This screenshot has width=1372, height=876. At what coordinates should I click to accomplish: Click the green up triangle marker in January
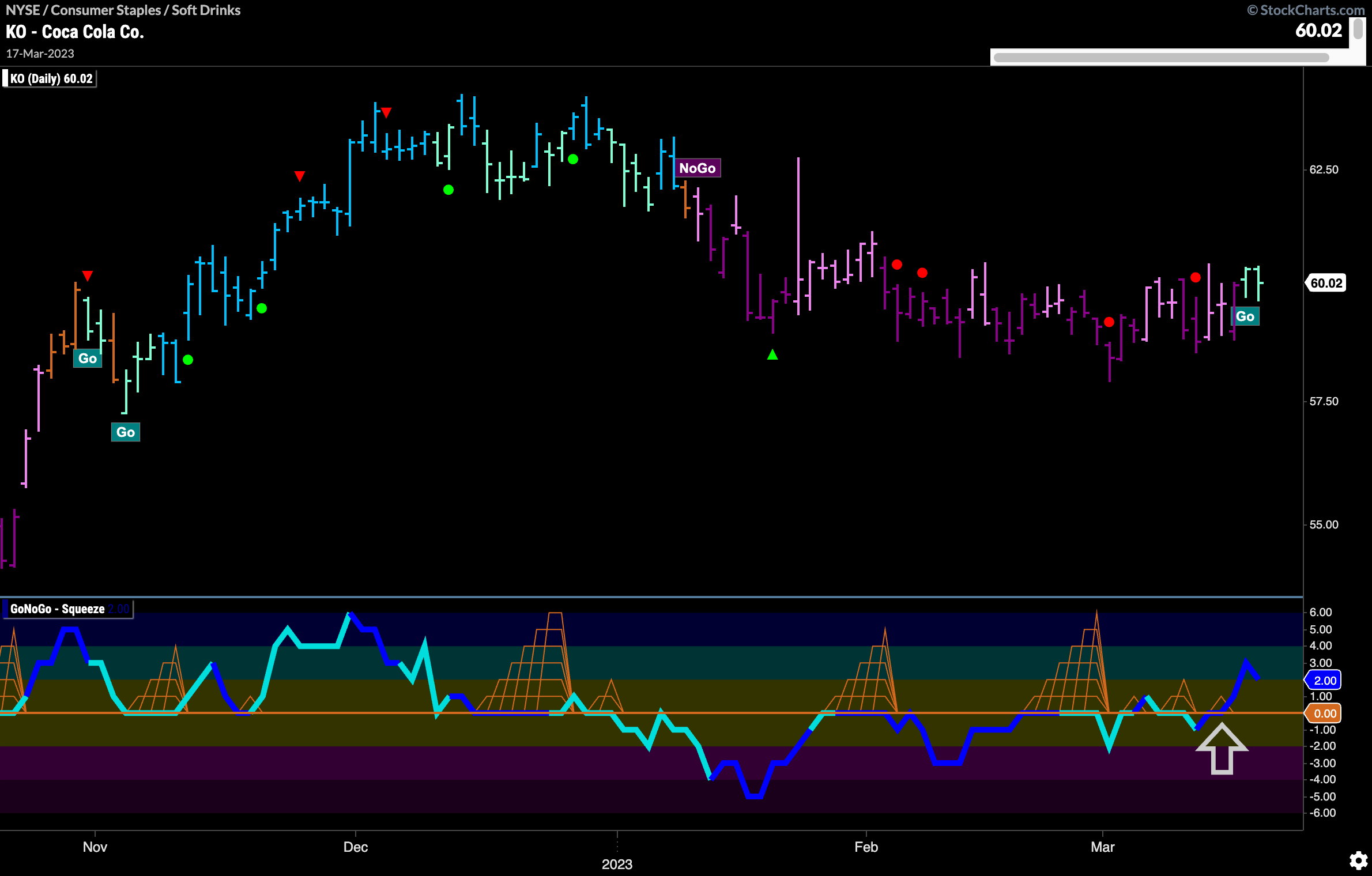772,355
